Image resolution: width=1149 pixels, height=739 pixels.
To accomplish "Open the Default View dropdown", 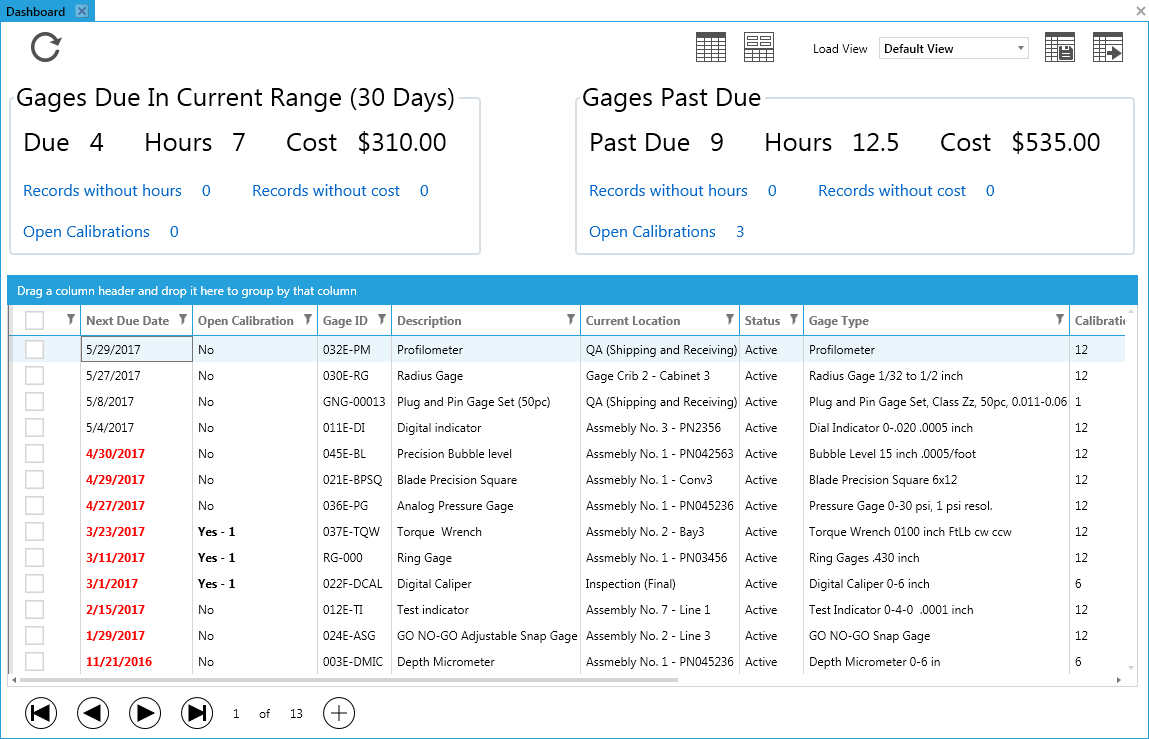I will [x=1021, y=47].
